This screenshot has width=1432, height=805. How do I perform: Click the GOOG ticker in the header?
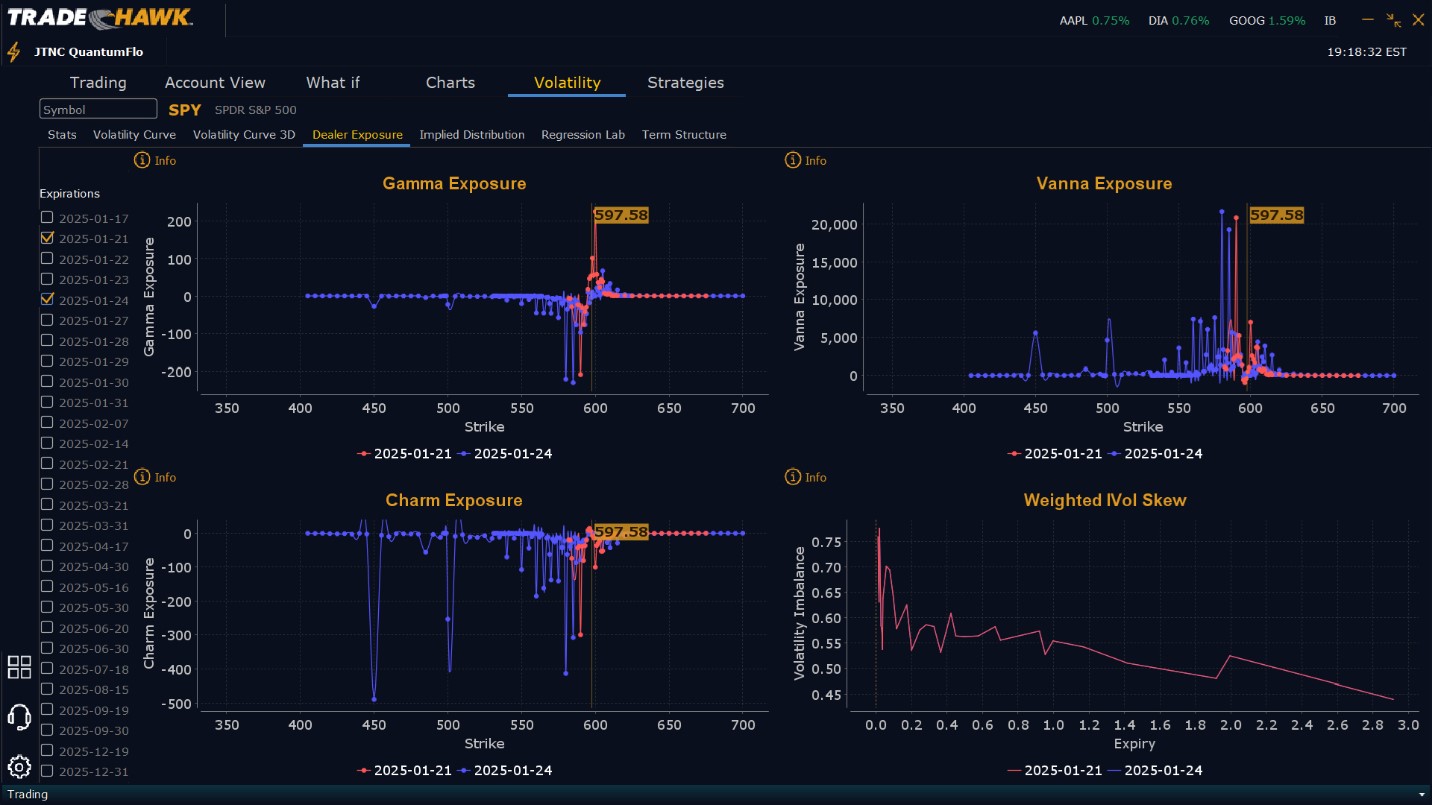(x=1267, y=21)
